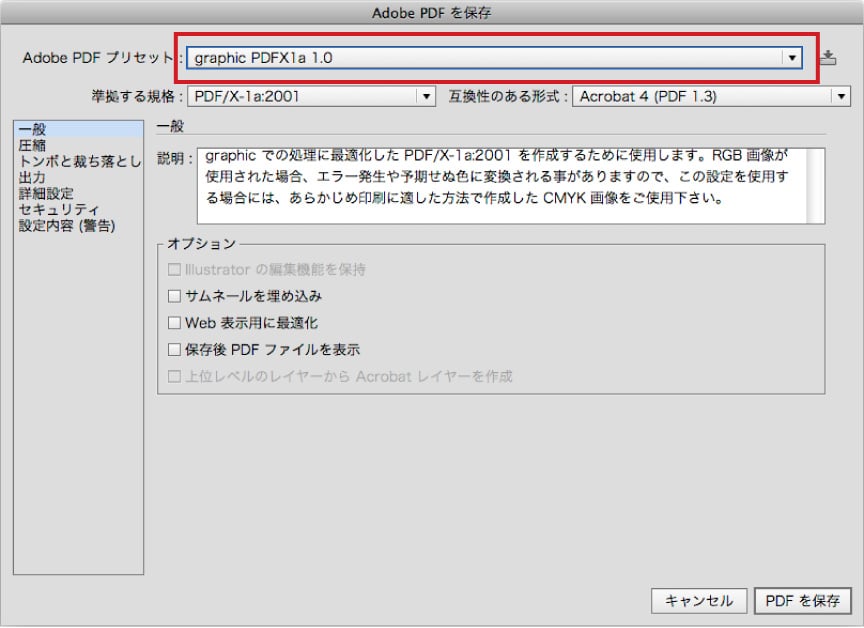This screenshot has width=864, height=628.
Task: Check 保存後 PDF ファイルを表示 option
Action: (x=175, y=351)
